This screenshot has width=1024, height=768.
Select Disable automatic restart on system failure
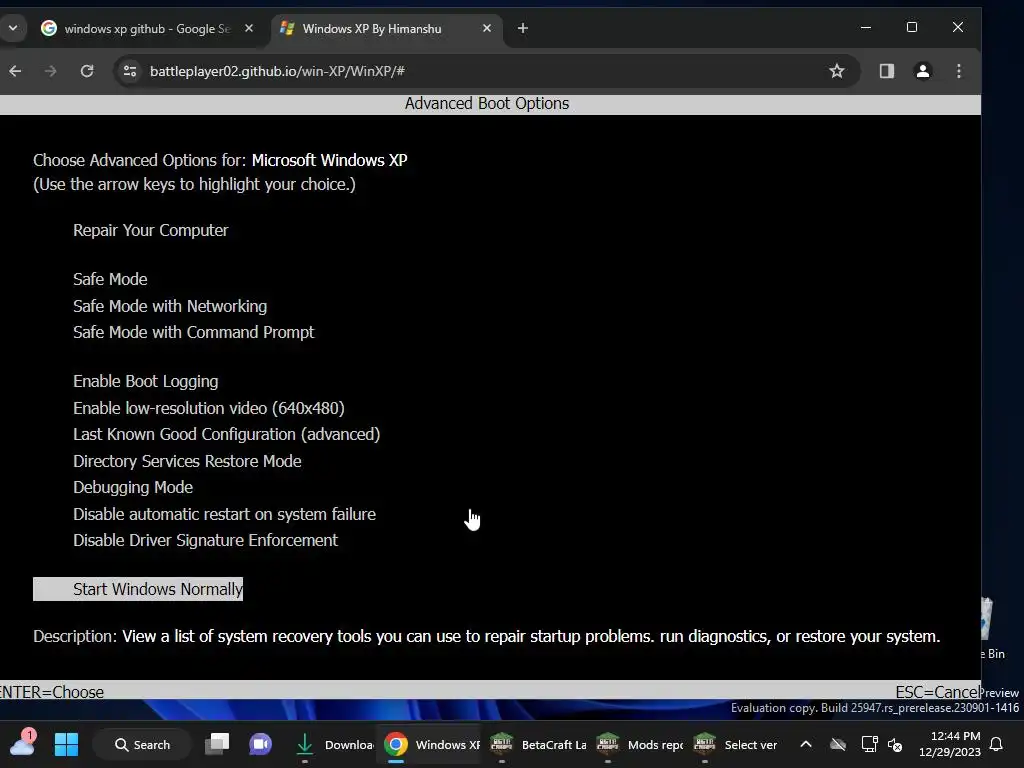point(225,514)
